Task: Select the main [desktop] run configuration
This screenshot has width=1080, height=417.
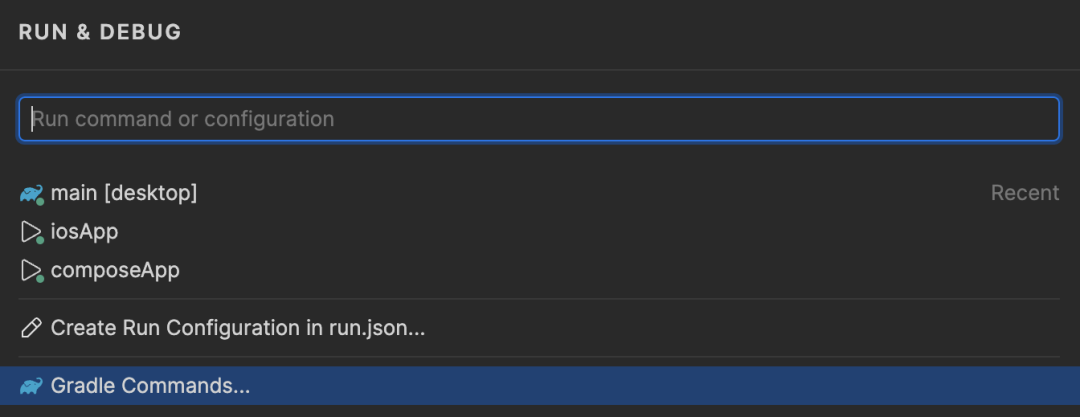Action: click(x=539, y=193)
